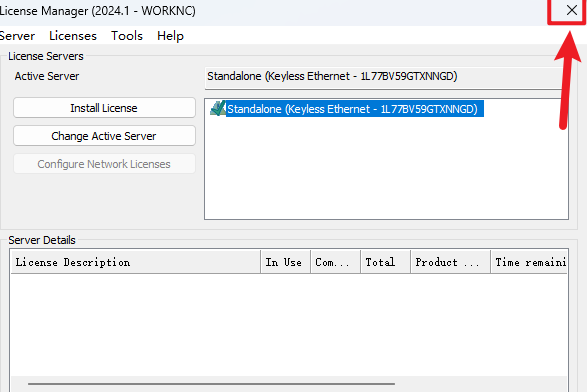Open the Tools menu
This screenshot has width=587, height=392.
(127, 36)
